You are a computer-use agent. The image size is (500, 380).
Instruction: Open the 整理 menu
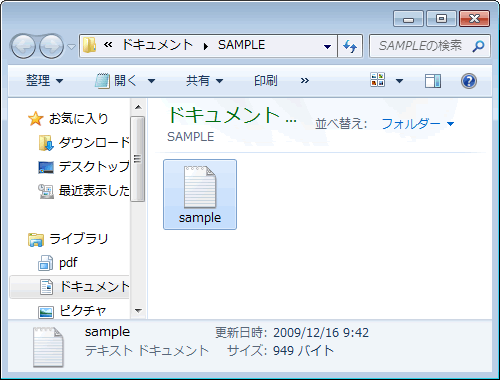point(44,80)
